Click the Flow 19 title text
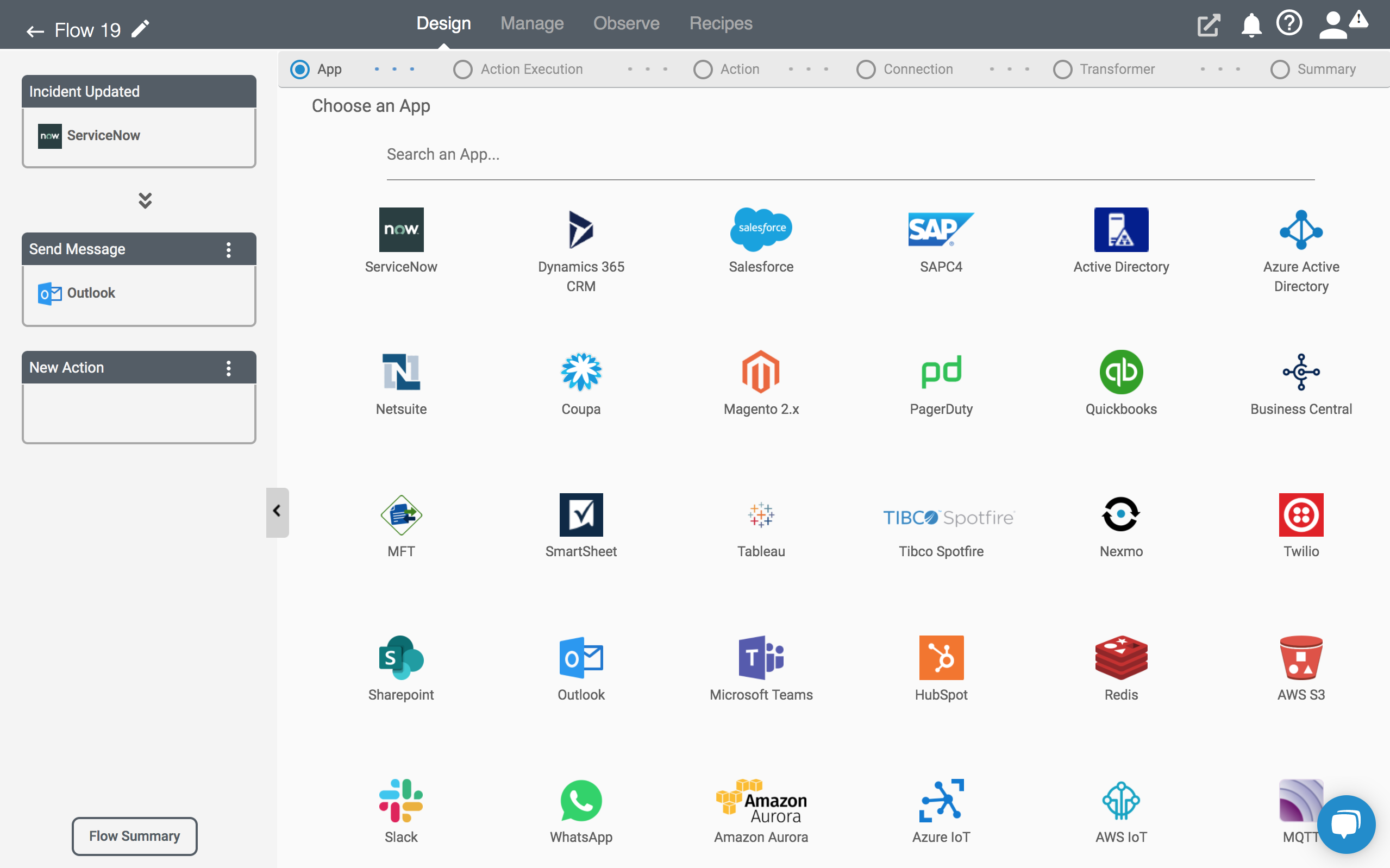Viewport: 1390px width, 868px height. point(87,30)
